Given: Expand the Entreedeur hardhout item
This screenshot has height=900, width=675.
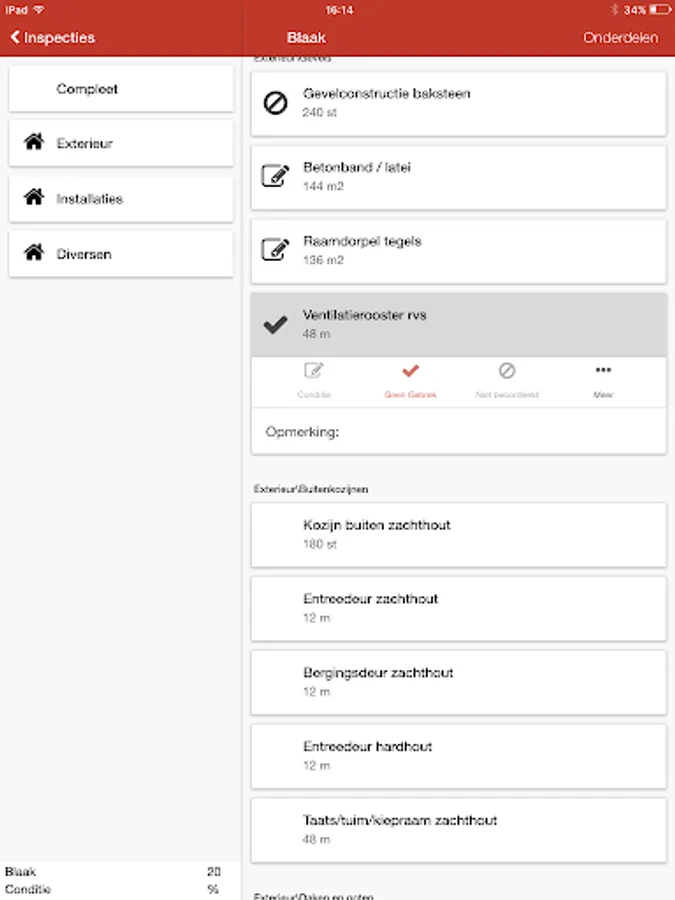Looking at the screenshot, I should 458,756.
